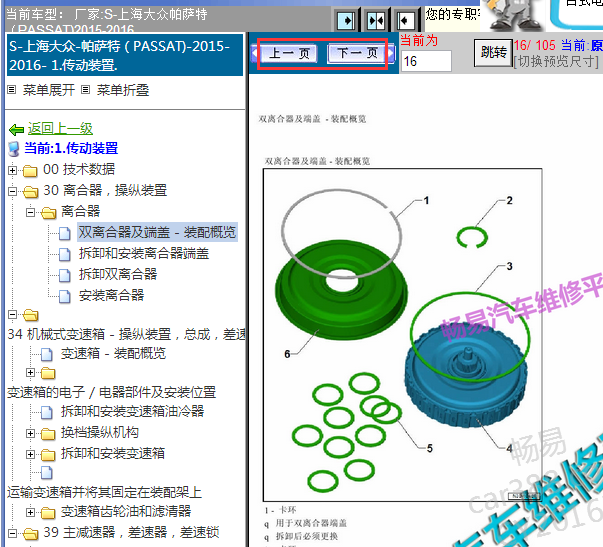Click the 返回上一级 back link
Screen dimensions: 603x547
[60, 128]
